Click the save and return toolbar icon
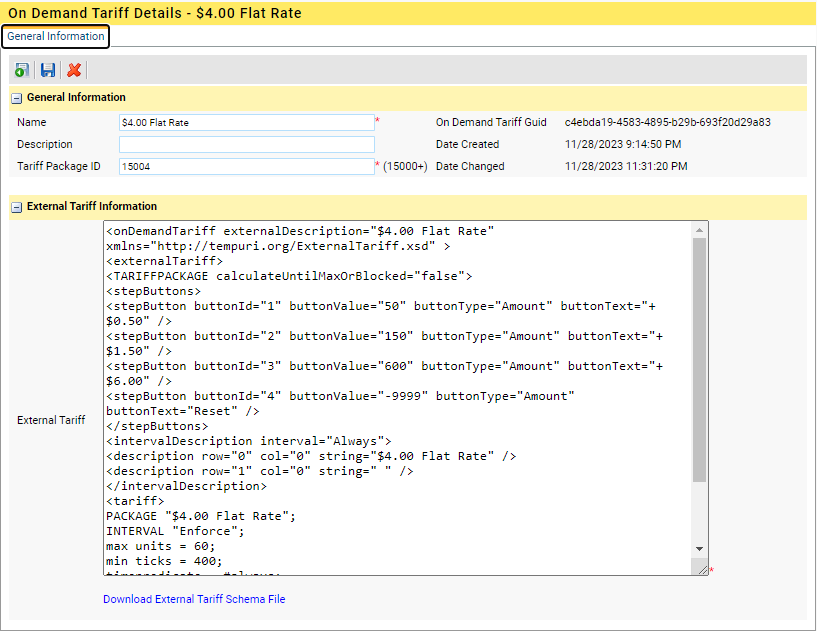817x631 pixels. tap(22, 70)
